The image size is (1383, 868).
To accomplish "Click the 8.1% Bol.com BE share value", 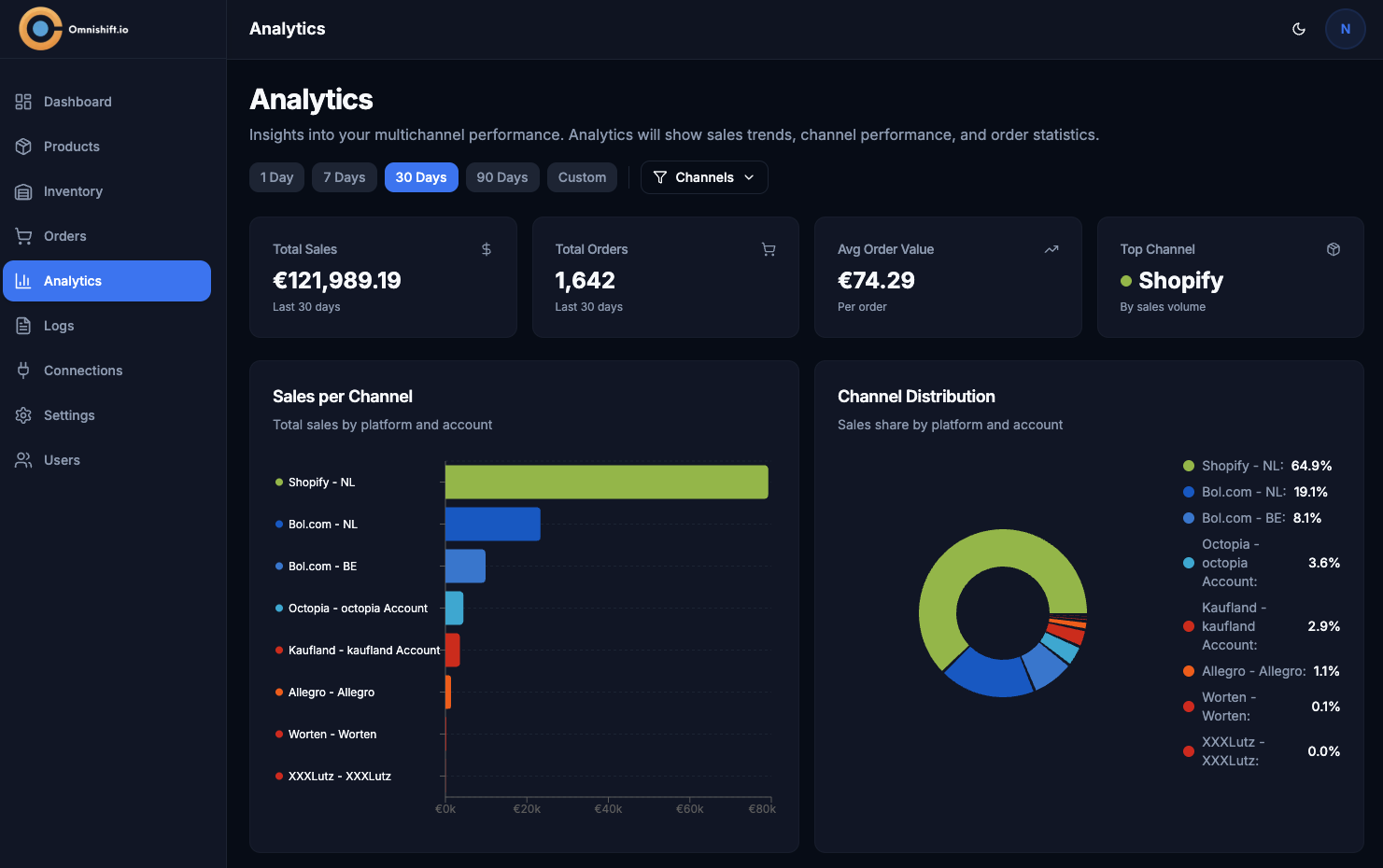I will pos(1307,518).
